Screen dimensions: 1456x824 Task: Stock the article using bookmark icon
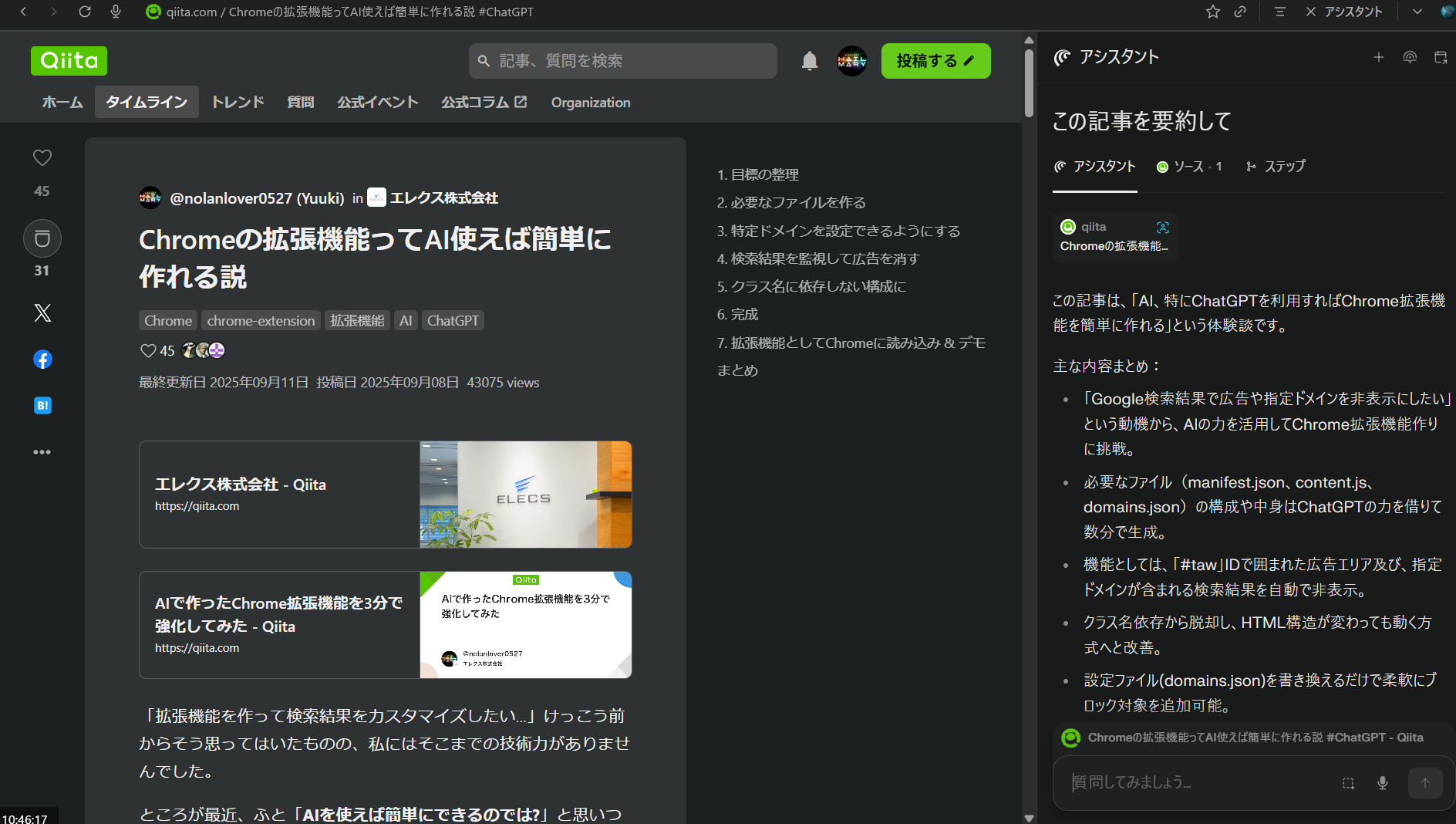(42, 238)
